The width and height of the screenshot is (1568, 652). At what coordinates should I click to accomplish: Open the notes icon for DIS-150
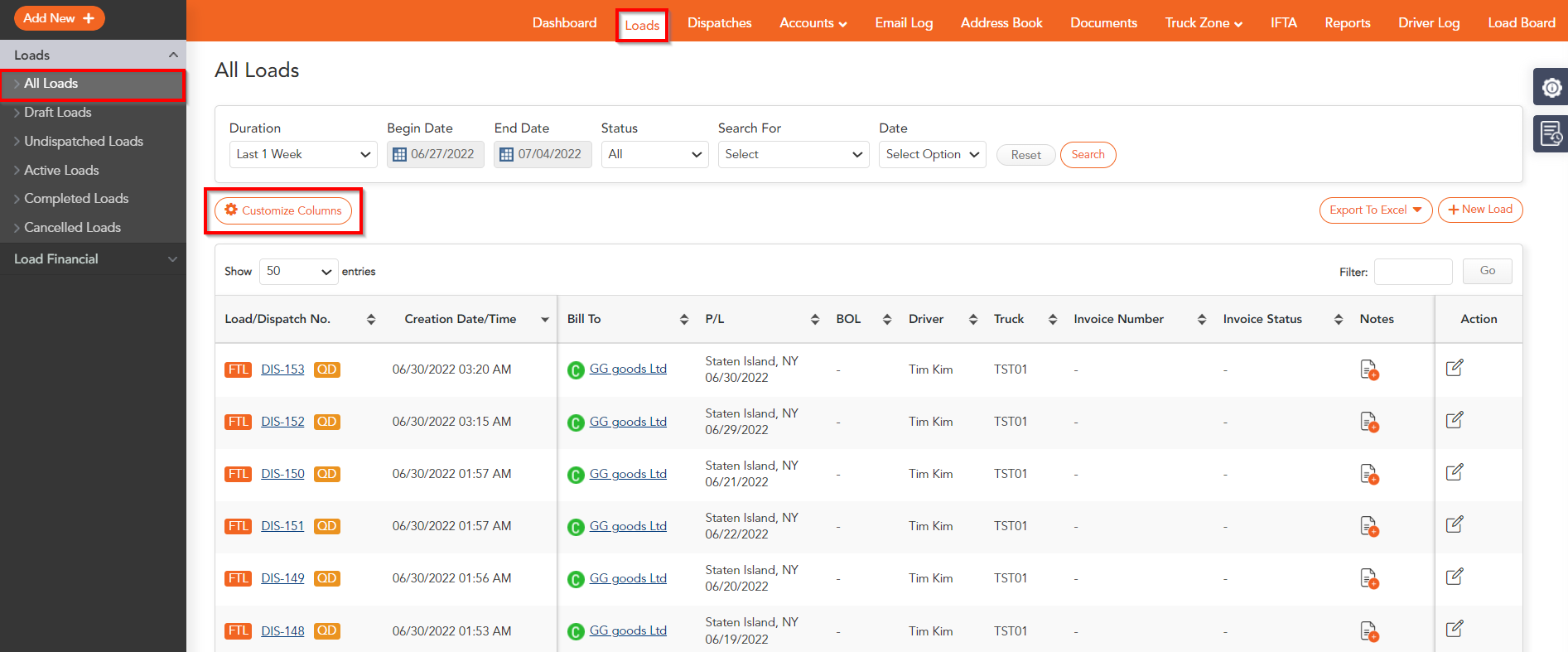[x=1369, y=474]
